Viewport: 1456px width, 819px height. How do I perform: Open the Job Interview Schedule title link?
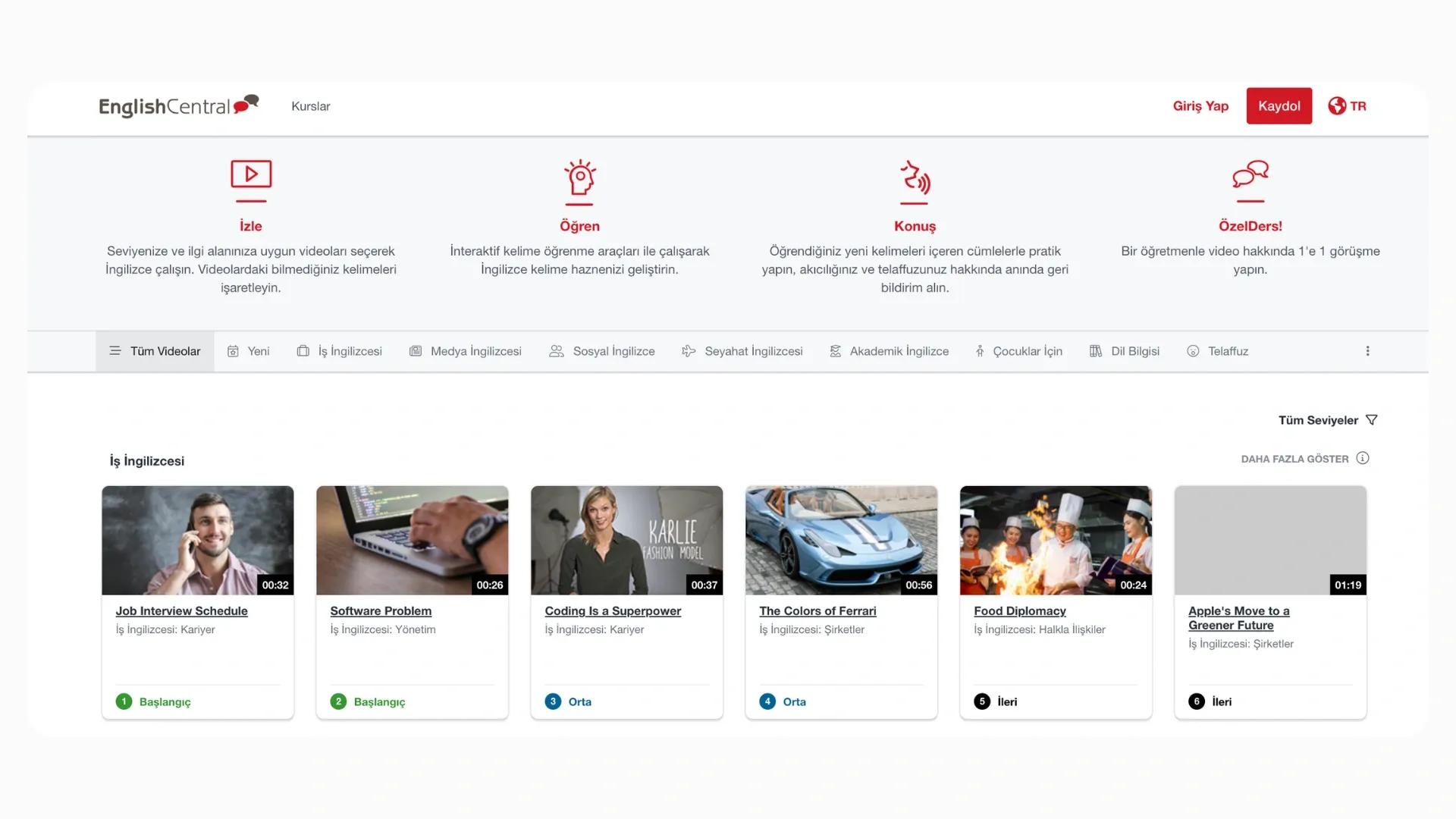coord(181,611)
